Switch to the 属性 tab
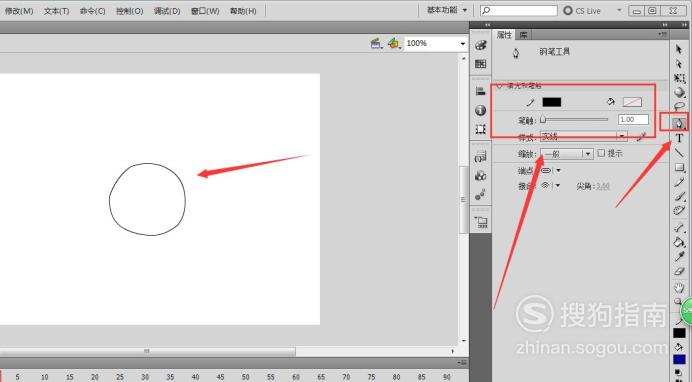Viewport: 692px width, 382px height. pyautogui.click(x=504, y=34)
